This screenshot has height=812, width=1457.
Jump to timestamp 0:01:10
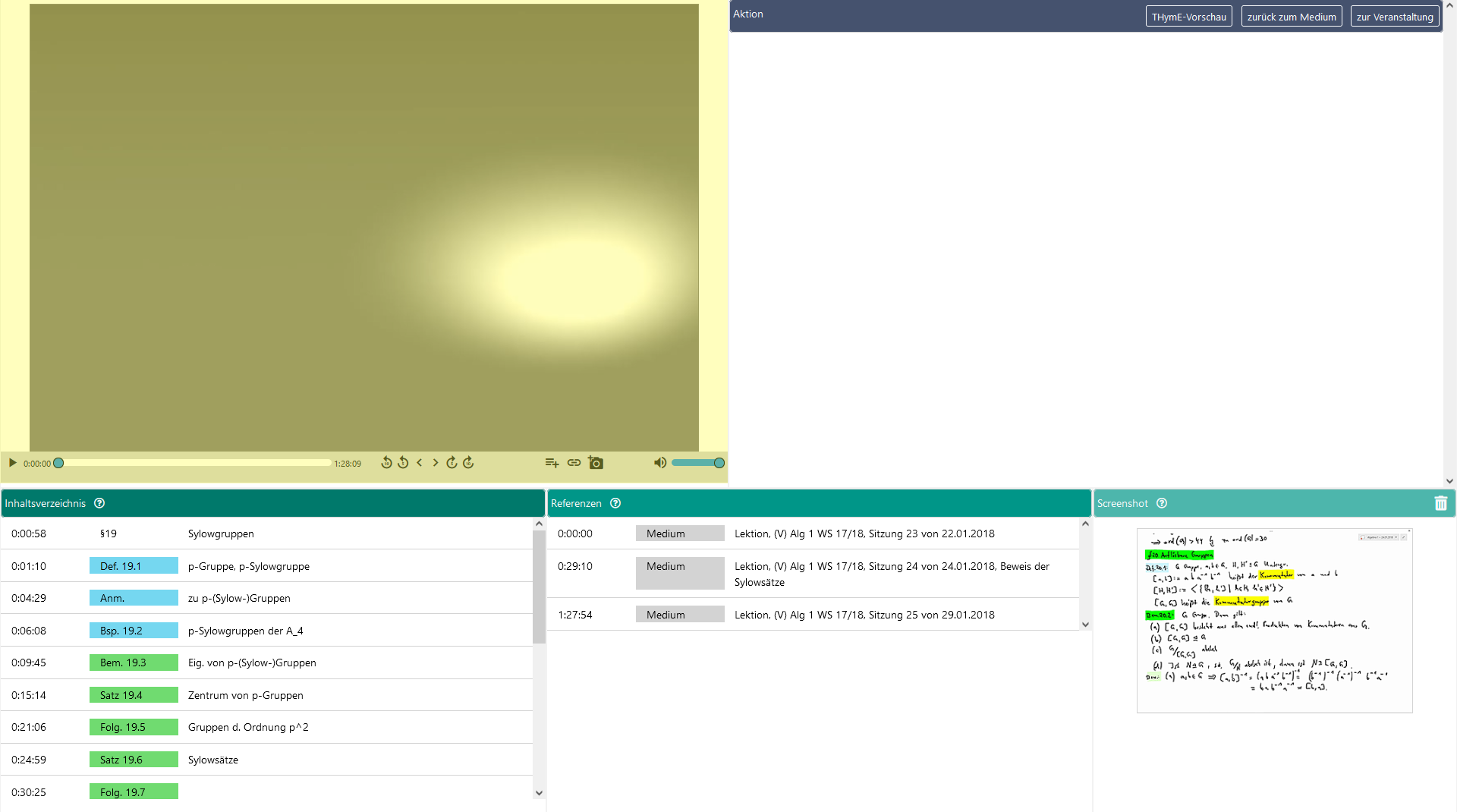(x=29, y=566)
